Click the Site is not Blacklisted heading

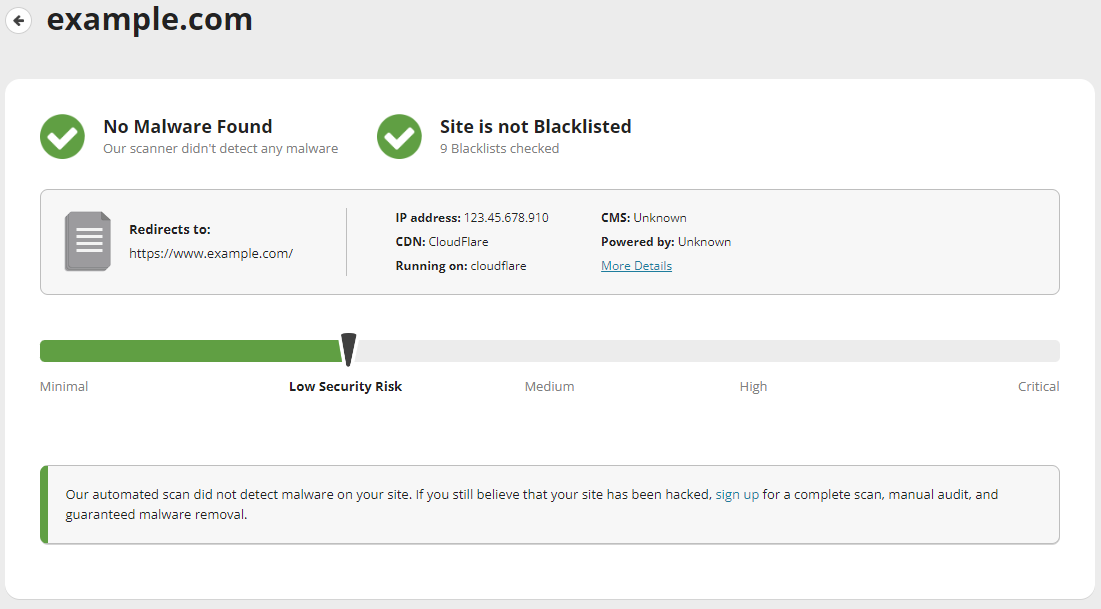tap(535, 126)
